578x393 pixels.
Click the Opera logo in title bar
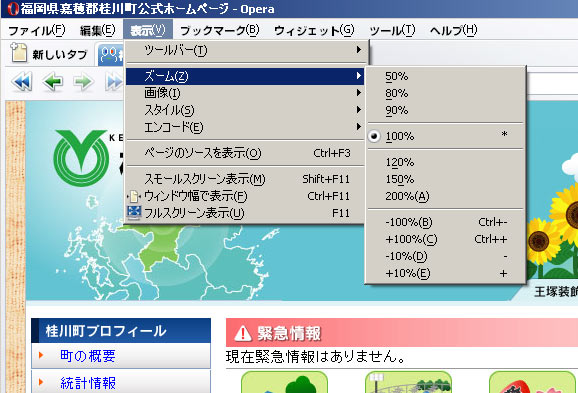13,8
